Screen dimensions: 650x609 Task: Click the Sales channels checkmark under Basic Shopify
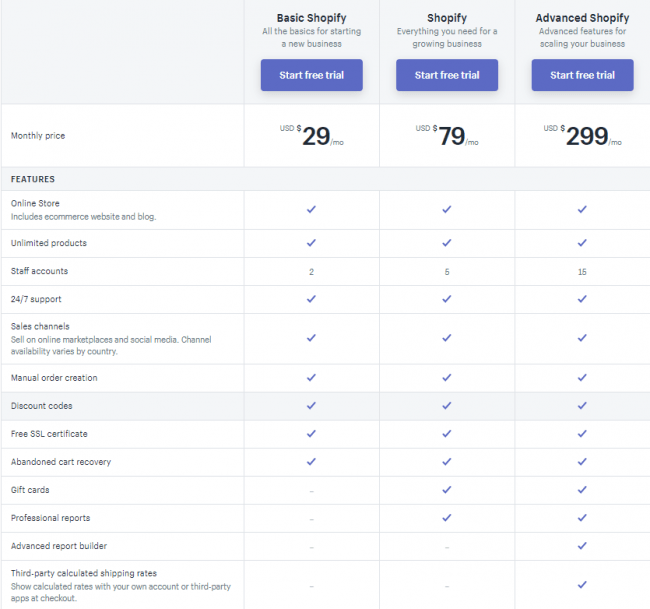click(x=311, y=338)
